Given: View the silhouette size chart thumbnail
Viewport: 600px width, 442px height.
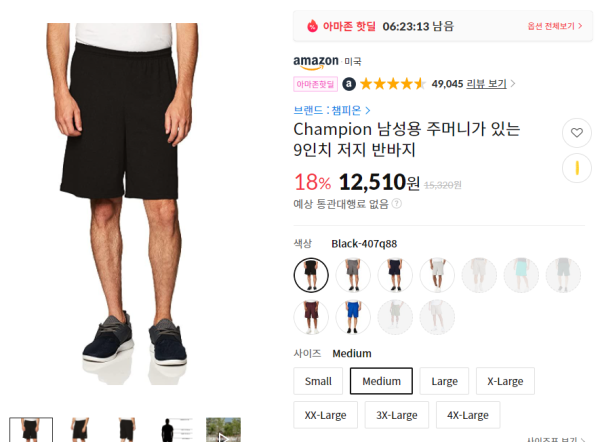Looking at the screenshot, I should [176, 430].
